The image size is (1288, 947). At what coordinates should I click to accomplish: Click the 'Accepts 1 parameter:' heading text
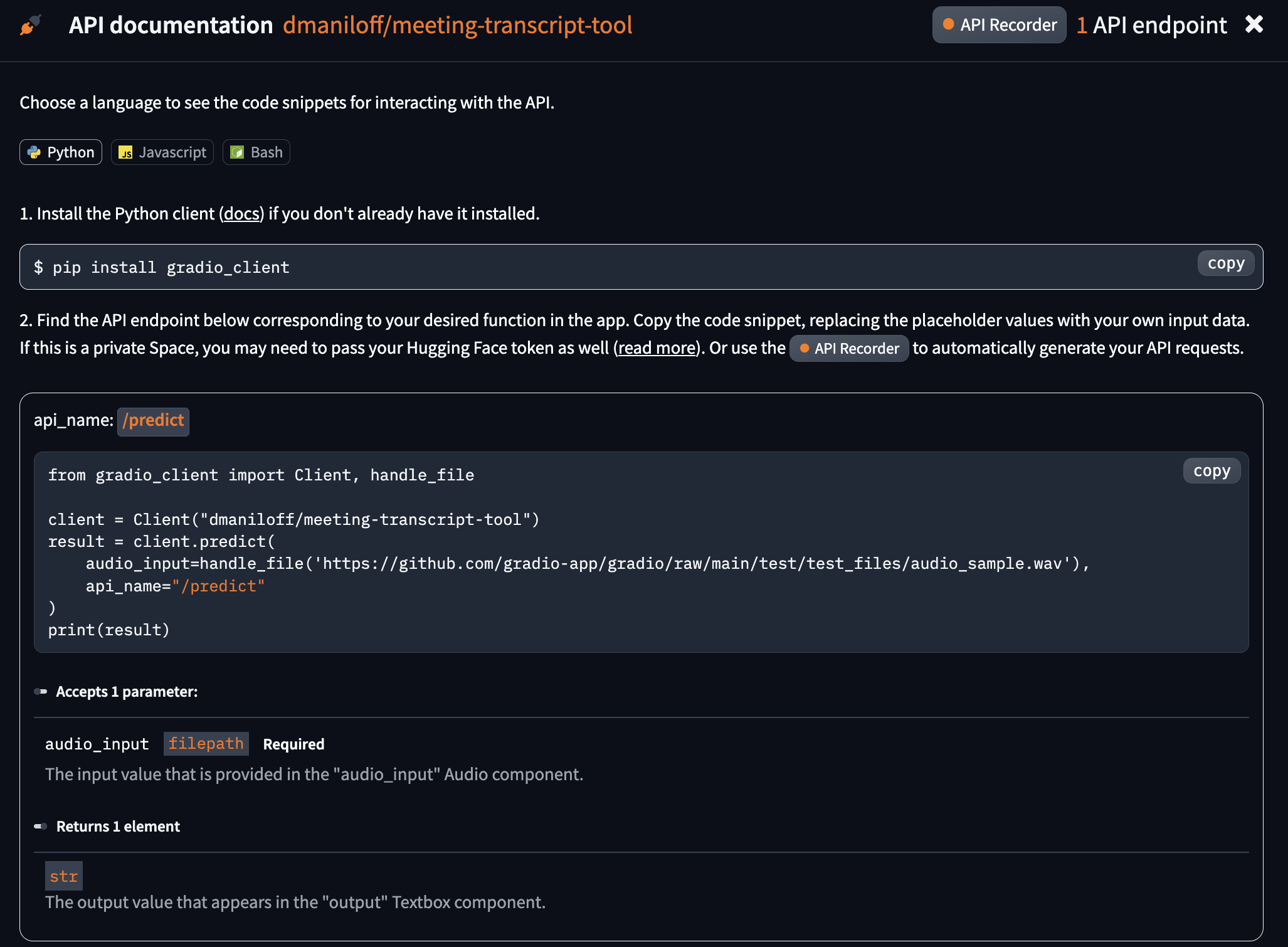(127, 692)
